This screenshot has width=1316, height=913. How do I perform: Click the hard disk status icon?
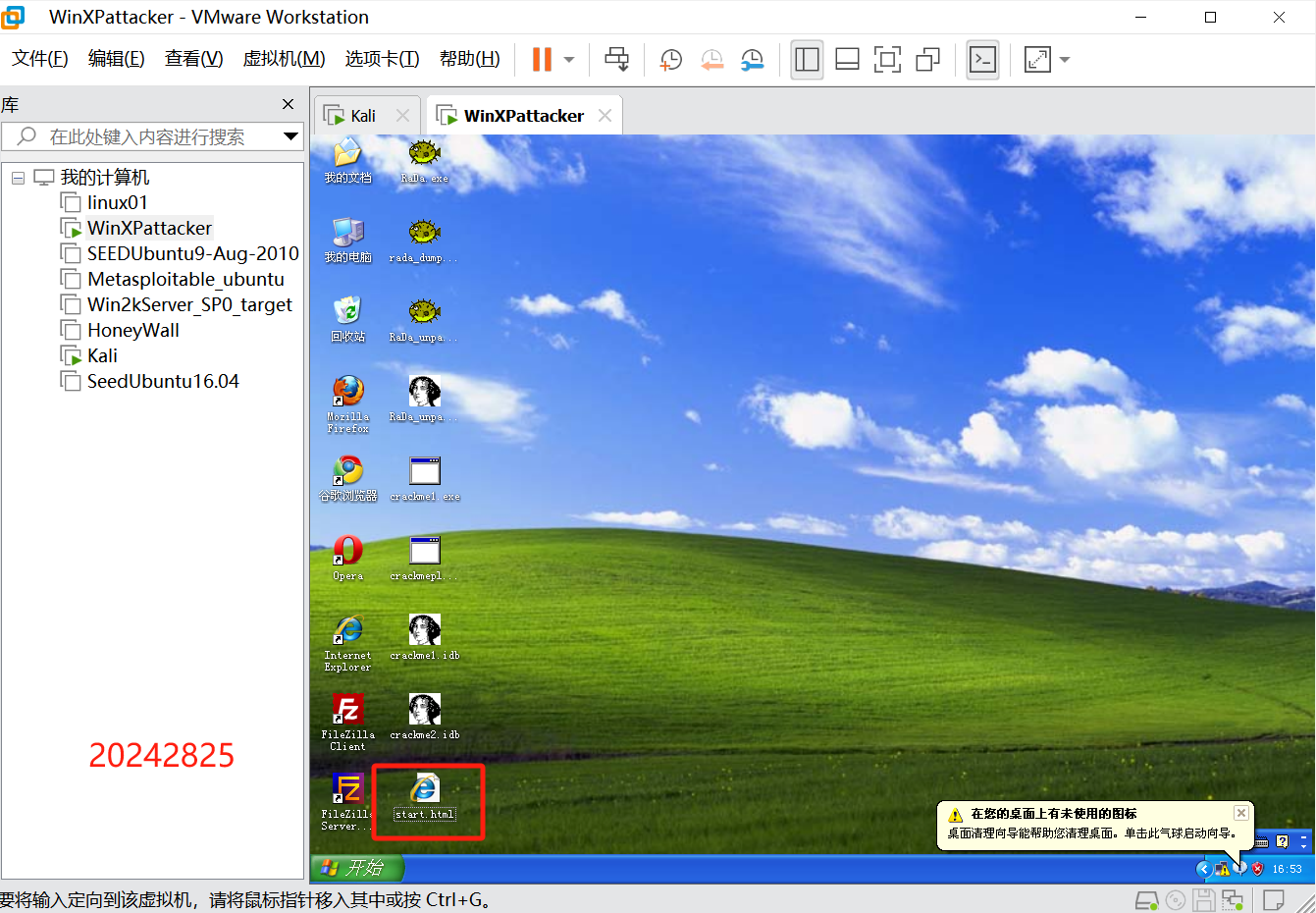click(1146, 900)
